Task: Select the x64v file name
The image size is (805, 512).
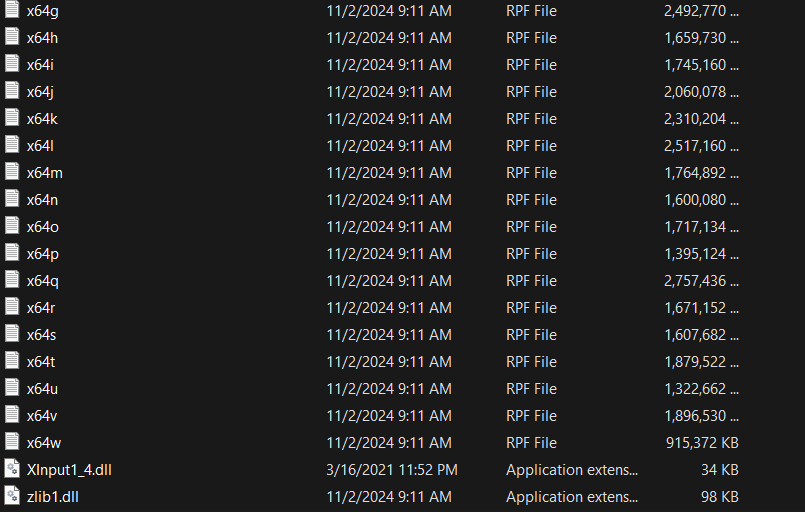Action: tap(42, 416)
